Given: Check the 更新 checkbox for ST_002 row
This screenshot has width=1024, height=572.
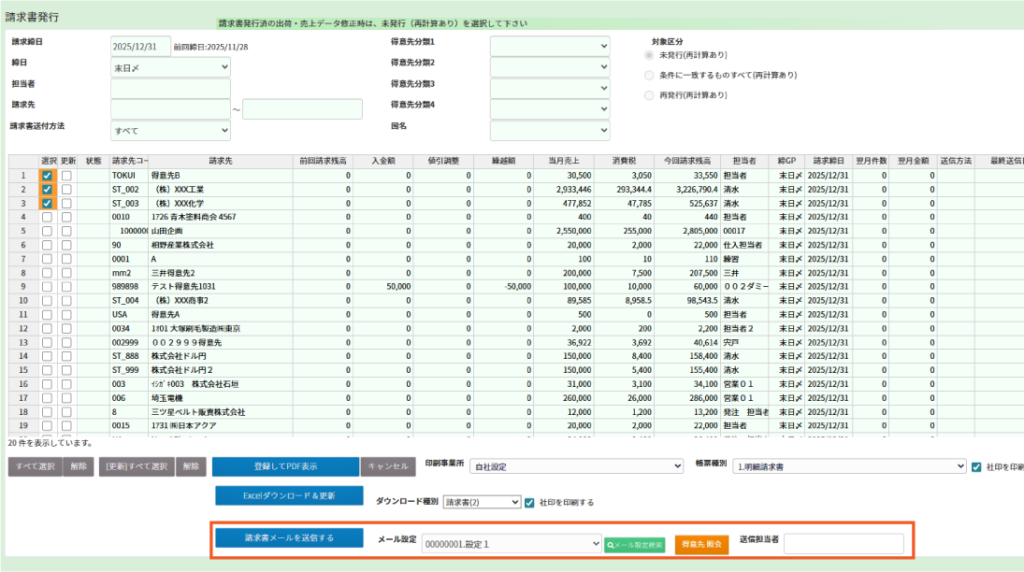Looking at the screenshot, I should pyautogui.click(x=67, y=189).
